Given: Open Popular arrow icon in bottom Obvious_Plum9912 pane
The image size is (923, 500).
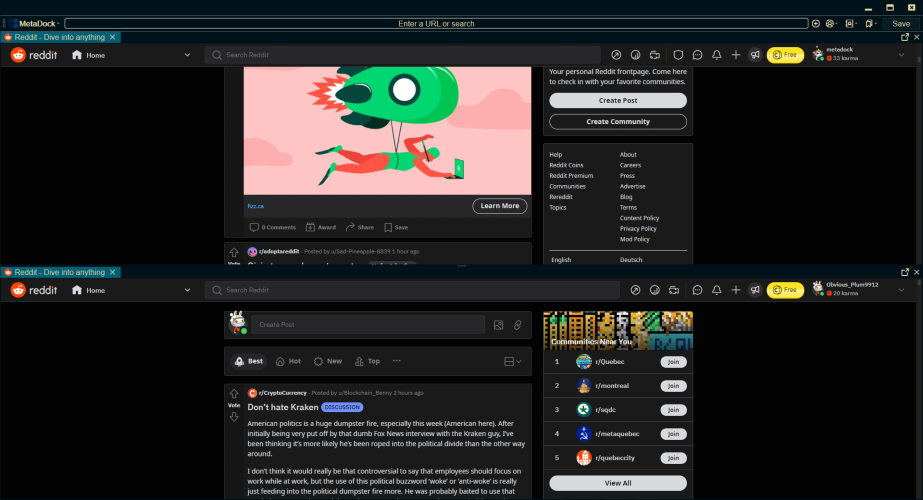Looking at the screenshot, I should click(635, 290).
